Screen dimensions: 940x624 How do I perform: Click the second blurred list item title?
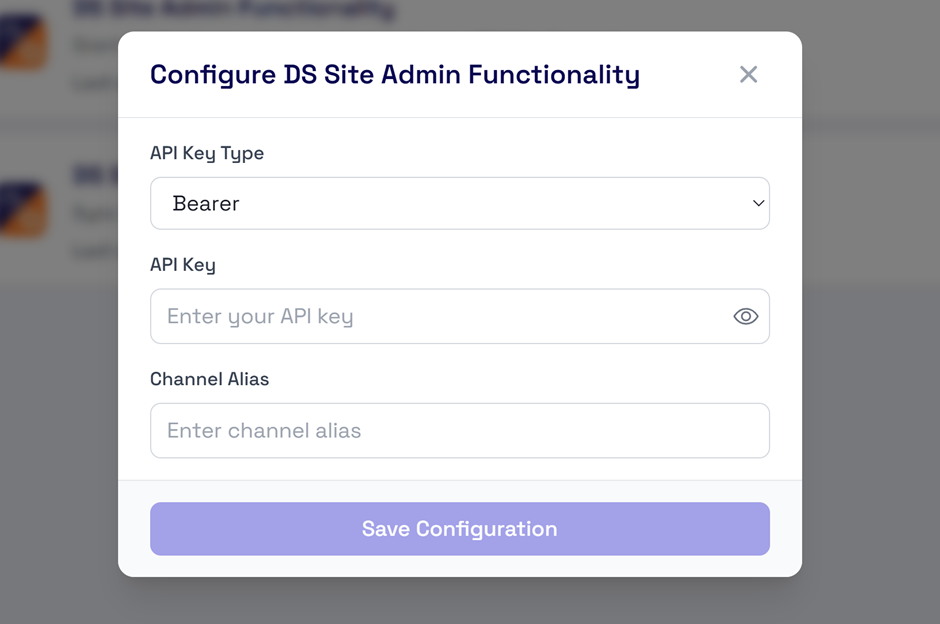click(95, 176)
